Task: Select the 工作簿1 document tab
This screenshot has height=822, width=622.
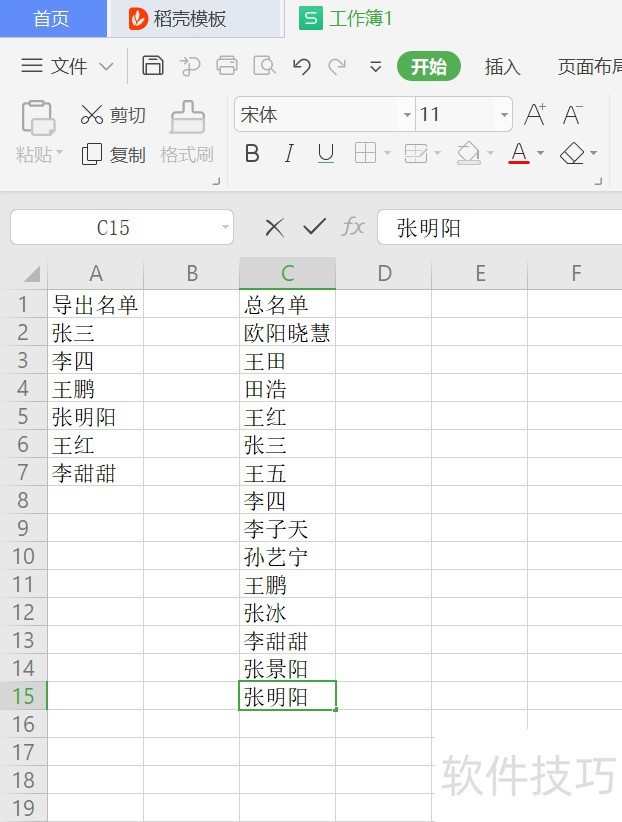Action: (346, 19)
